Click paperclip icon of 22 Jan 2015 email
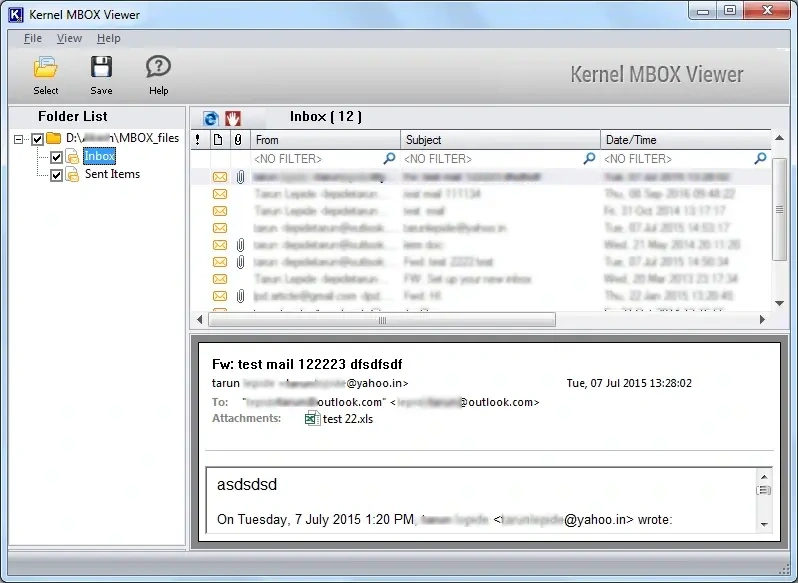Image resolution: width=798 pixels, height=583 pixels. [x=240, y=296]
